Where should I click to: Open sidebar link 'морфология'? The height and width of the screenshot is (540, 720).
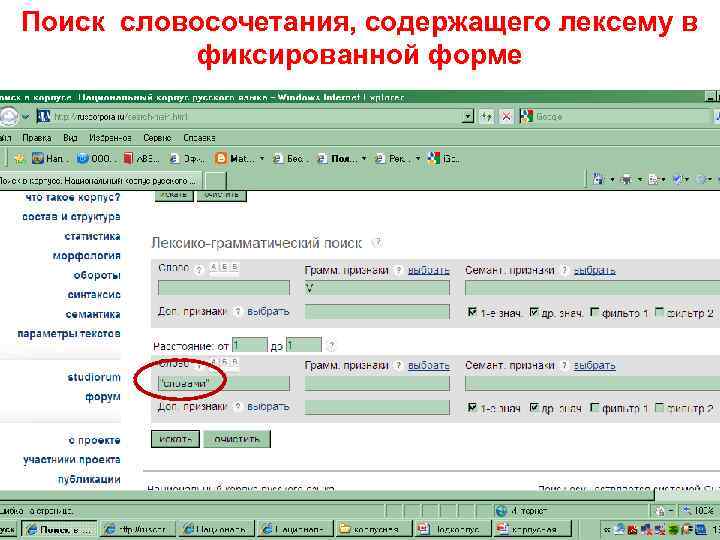(86, 256)
